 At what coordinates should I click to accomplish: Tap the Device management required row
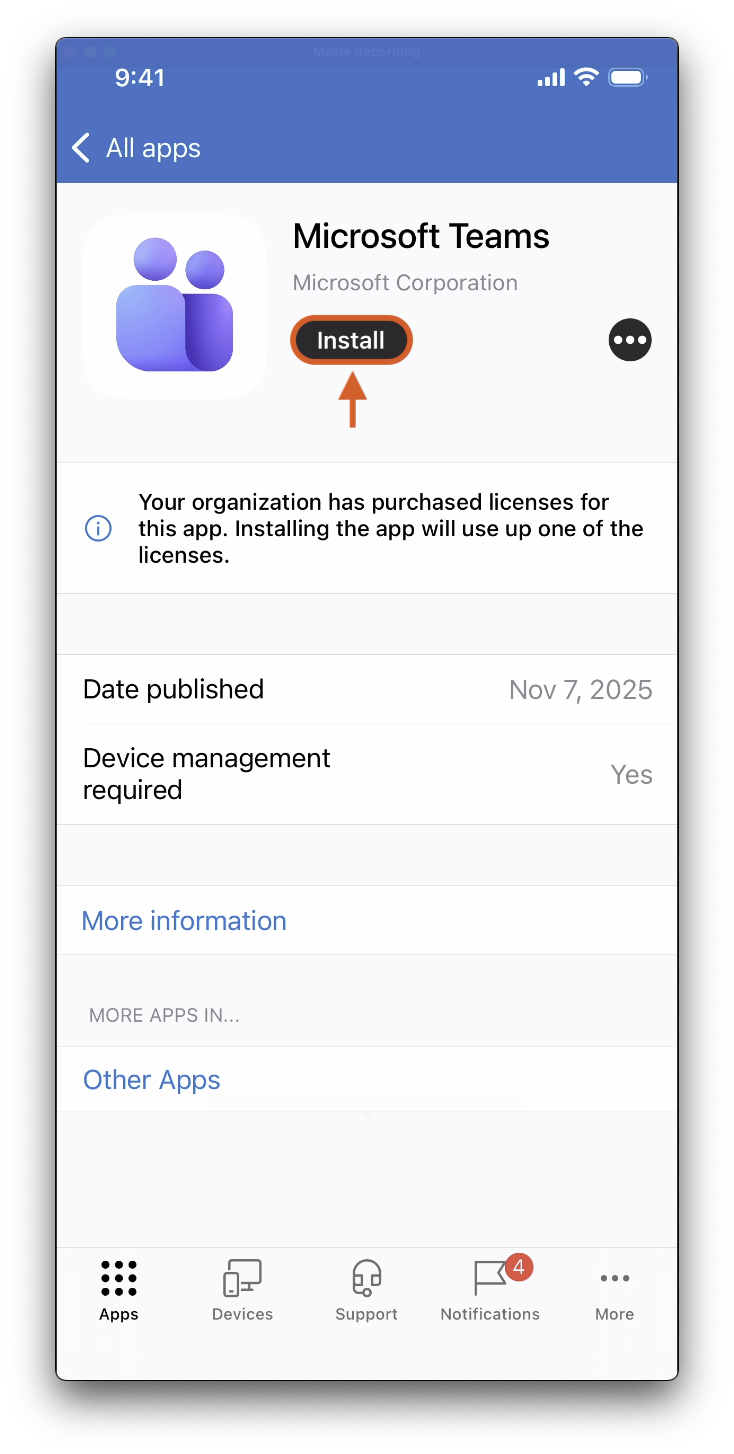pos(367,774)
